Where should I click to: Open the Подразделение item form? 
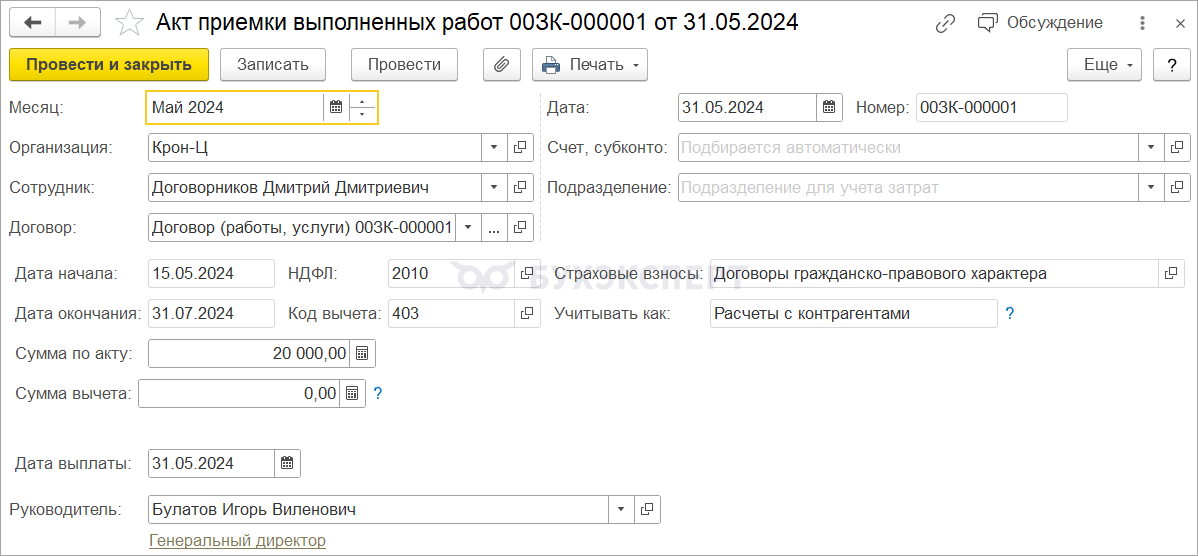(x=1177, y=187)
